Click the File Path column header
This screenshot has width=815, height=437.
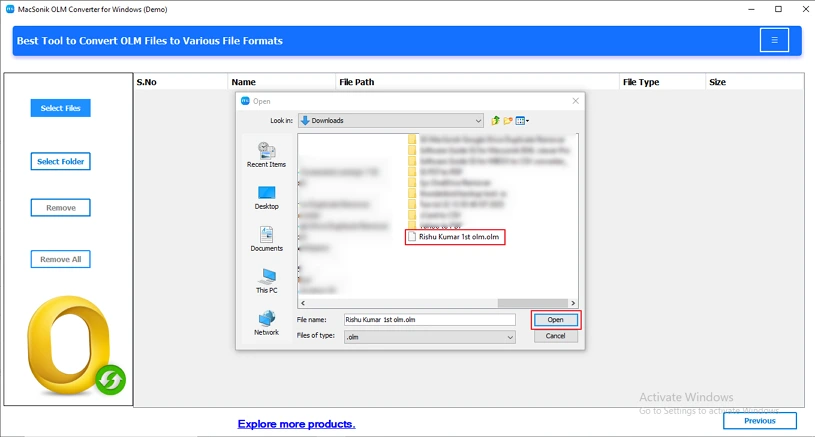tap(477, 82)
